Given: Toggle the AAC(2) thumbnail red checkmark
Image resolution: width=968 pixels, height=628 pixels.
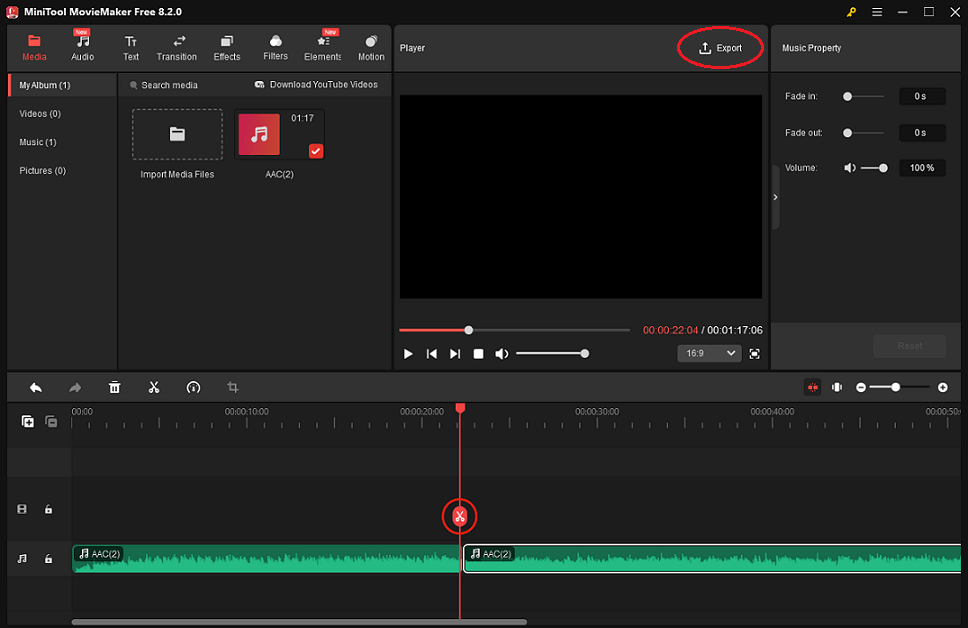Looking at the screenshot, I should coord(315,151).
